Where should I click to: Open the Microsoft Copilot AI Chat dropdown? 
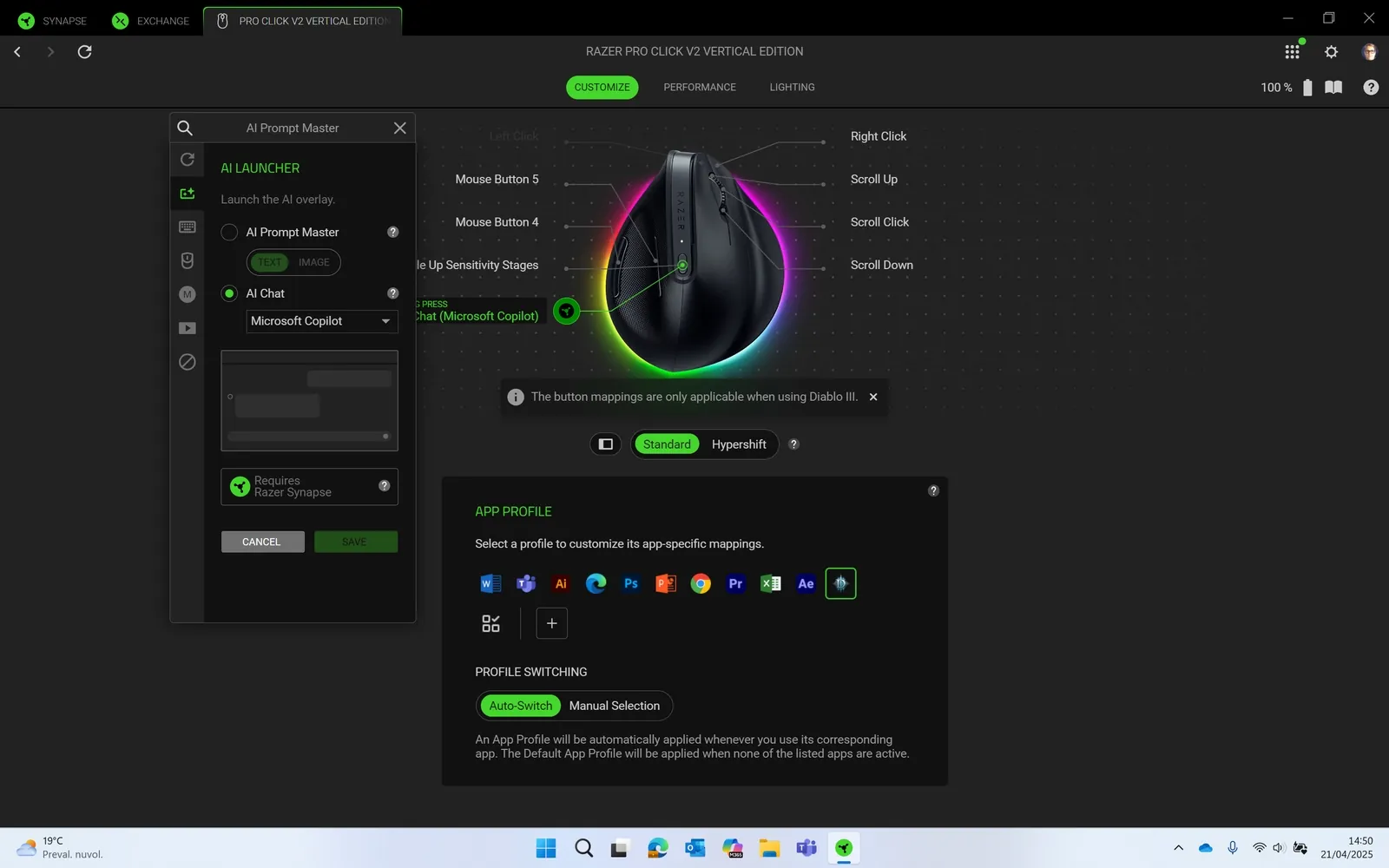pyautogui.click(x=320, y=321)
